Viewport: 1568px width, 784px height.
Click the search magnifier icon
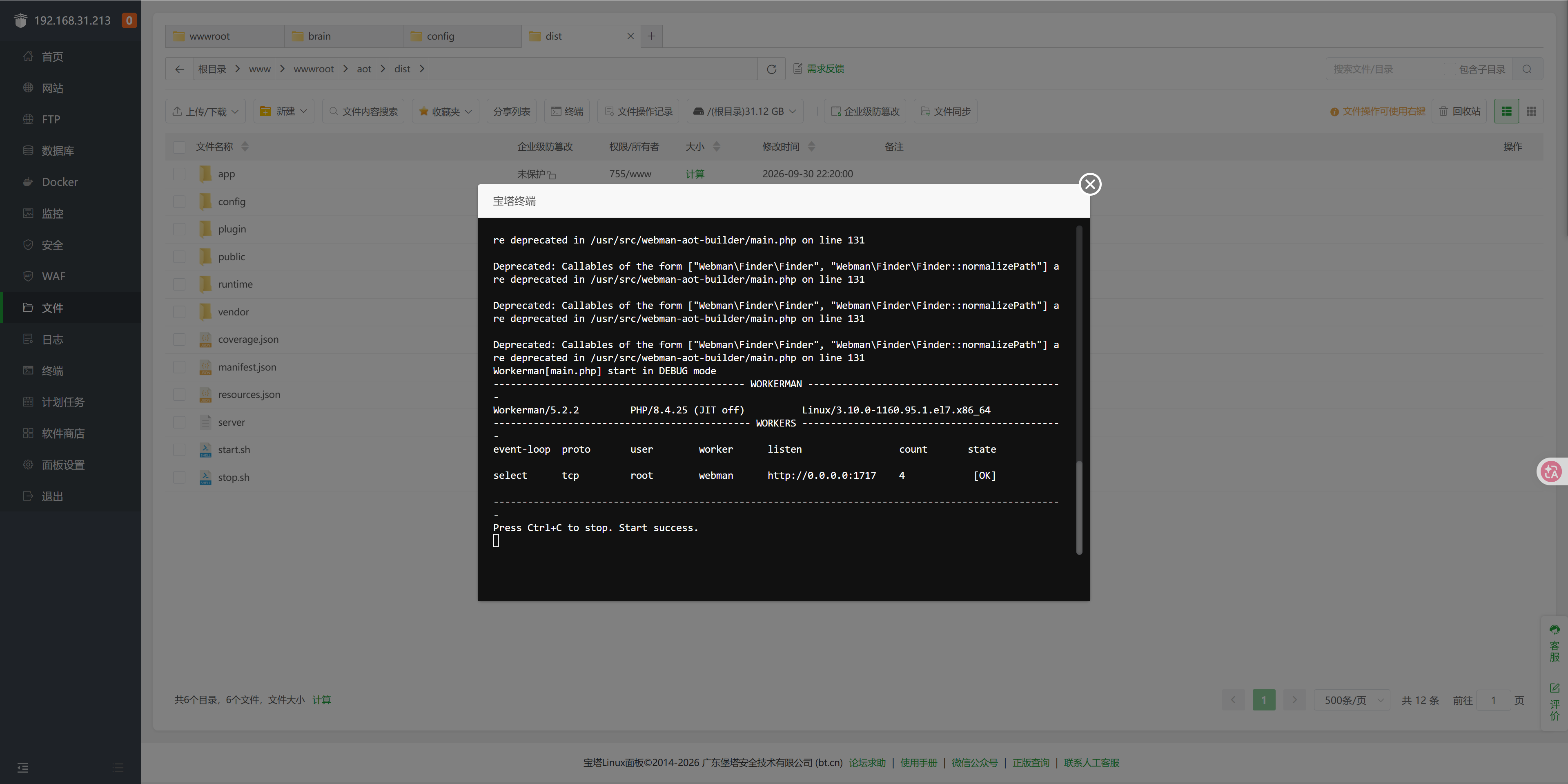pos(1527,69)
